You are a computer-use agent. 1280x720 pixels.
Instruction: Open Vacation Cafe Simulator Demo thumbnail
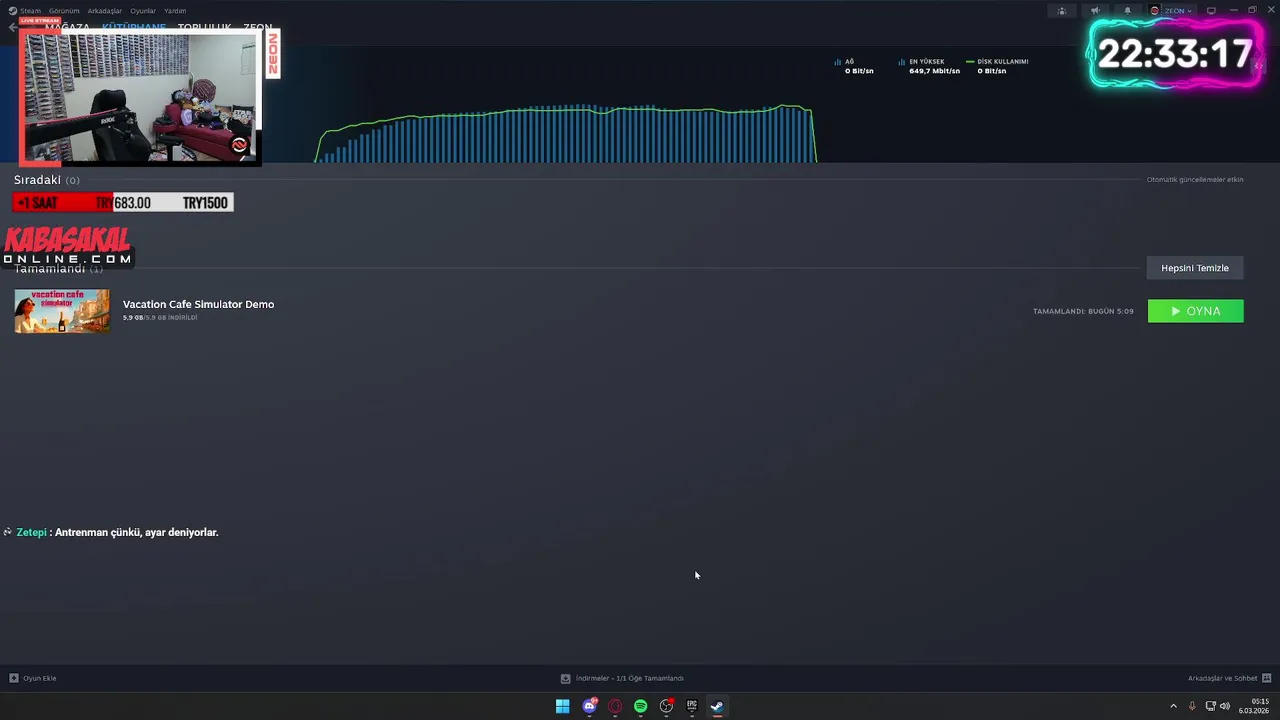(62, 311)
